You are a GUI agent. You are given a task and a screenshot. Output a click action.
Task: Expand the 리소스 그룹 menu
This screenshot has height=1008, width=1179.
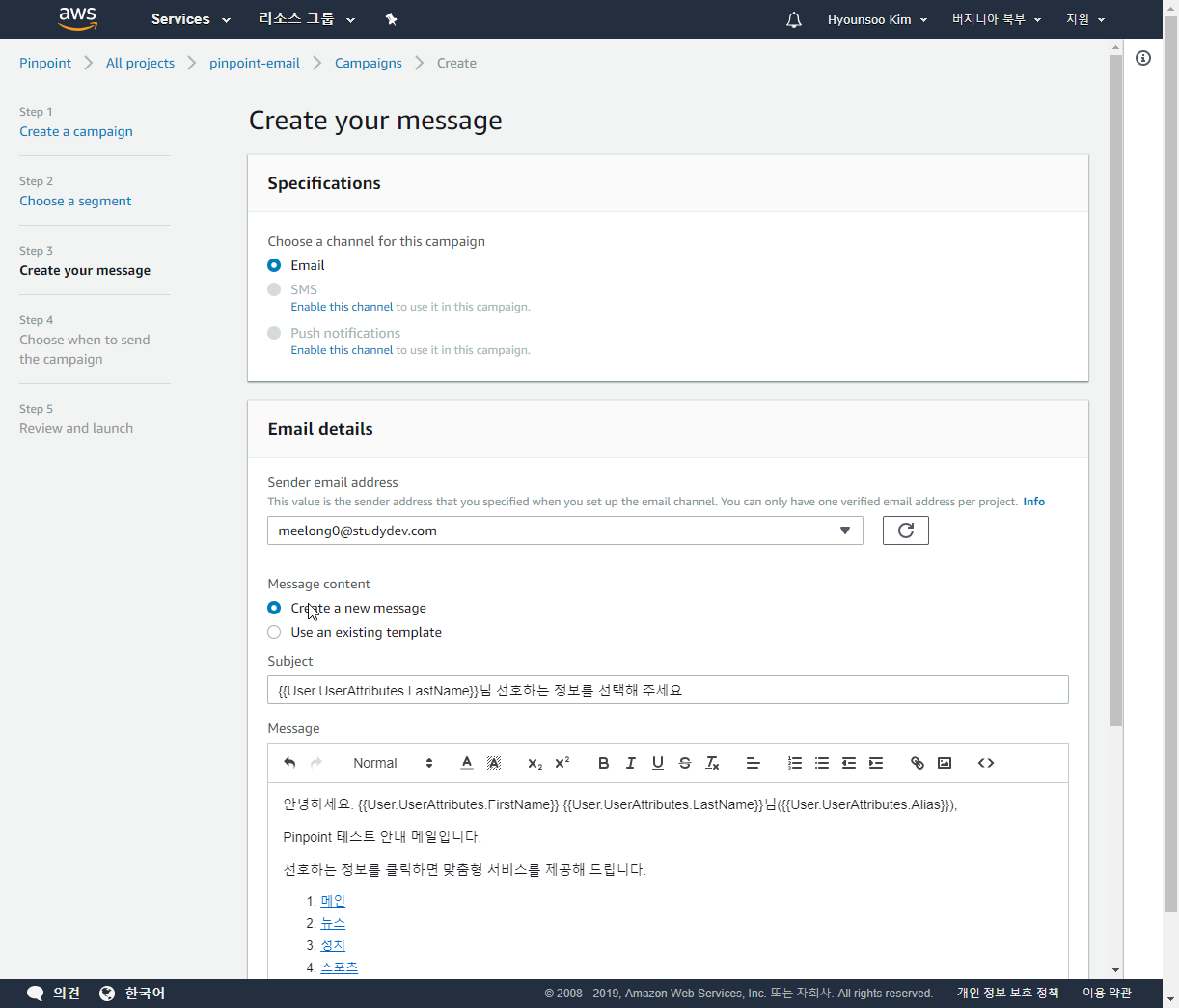point(307,19)
